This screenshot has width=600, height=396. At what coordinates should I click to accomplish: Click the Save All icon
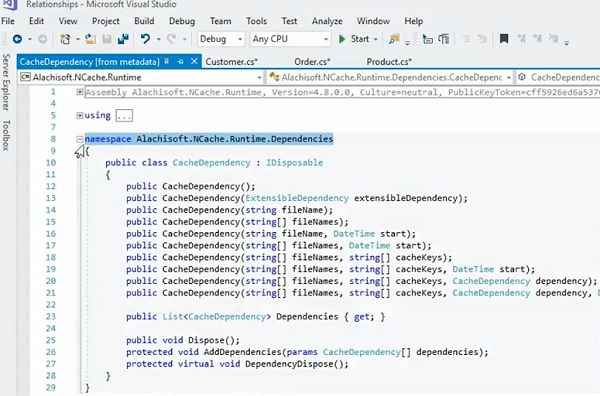point(123,39)
